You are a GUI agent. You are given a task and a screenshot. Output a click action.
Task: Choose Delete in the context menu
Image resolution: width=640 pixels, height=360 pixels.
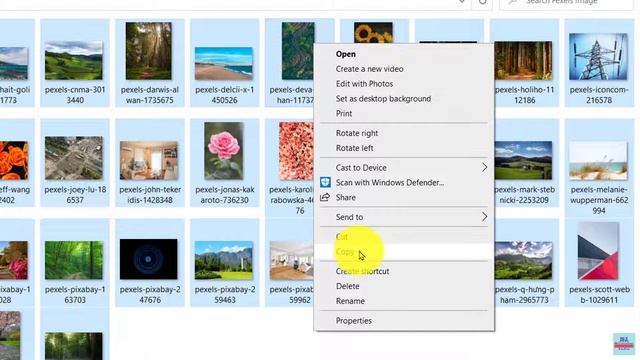[347, 286]
